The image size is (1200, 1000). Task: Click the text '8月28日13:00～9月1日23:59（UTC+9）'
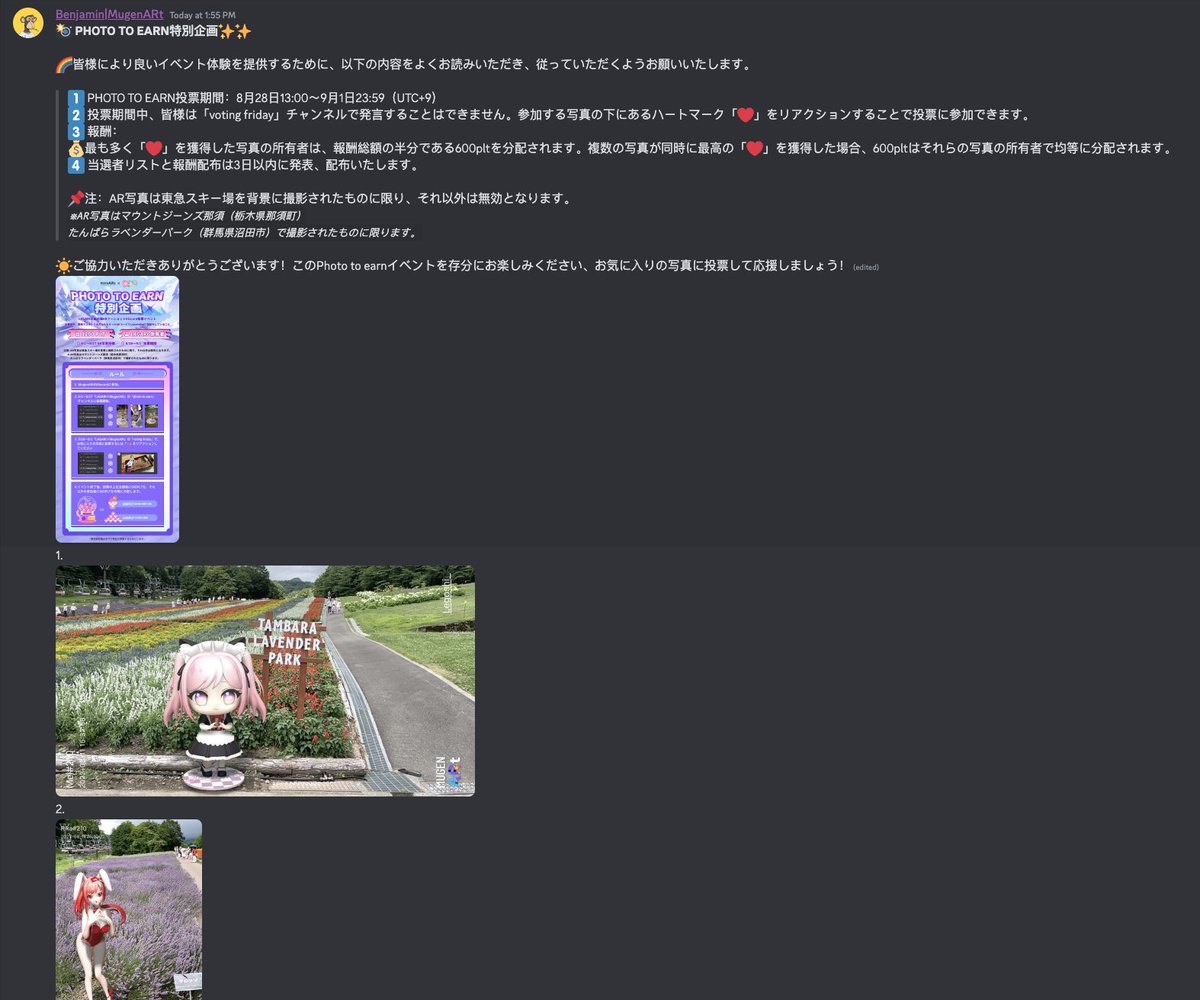click(335, 98)
